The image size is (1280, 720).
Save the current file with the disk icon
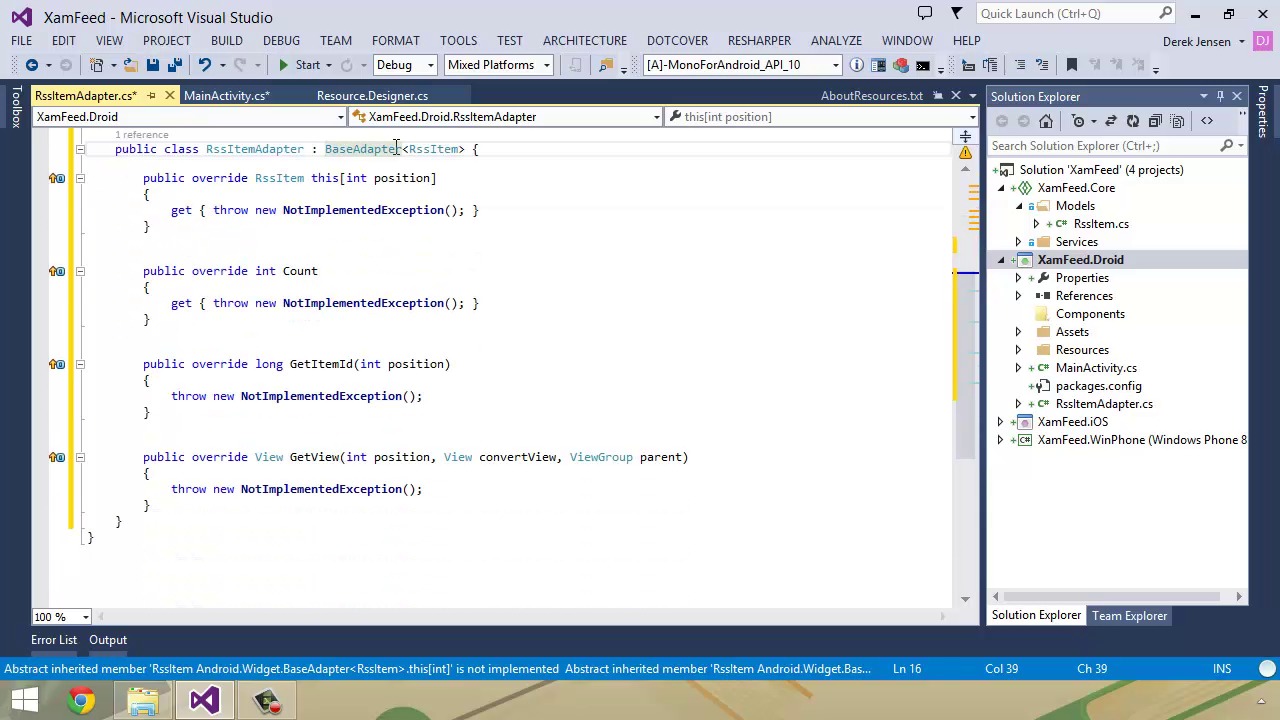coord(152,65)
